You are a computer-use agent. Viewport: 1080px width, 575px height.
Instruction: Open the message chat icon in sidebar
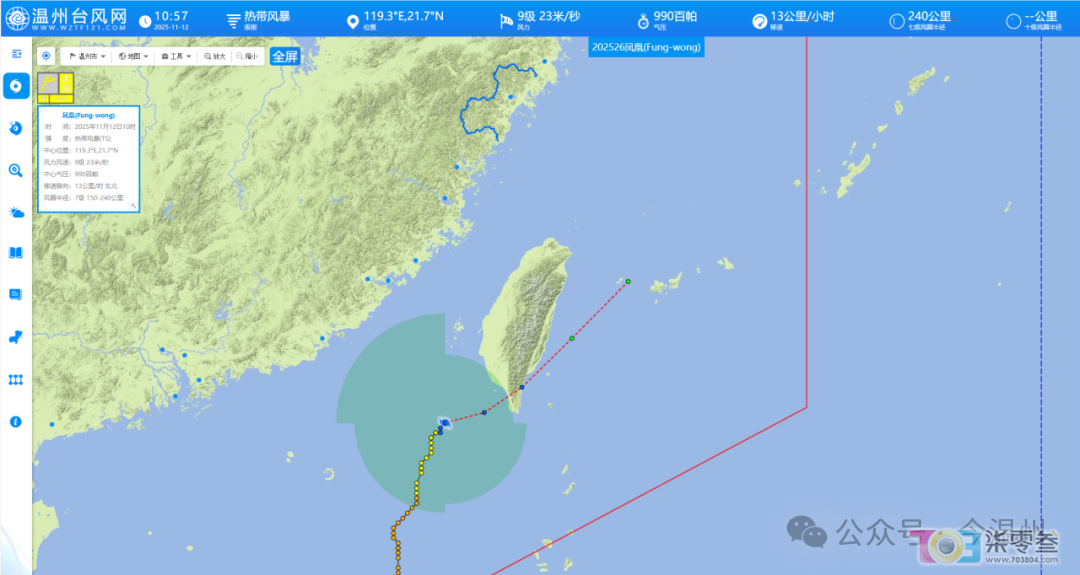[16, 295]
